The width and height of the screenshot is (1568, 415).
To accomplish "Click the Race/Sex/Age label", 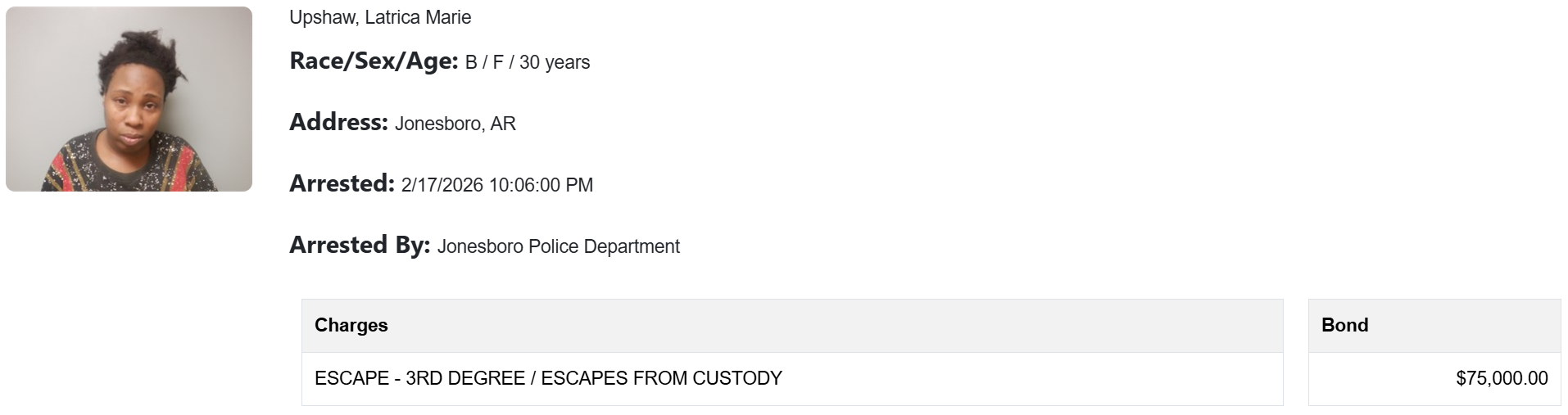I will [374, 61].
